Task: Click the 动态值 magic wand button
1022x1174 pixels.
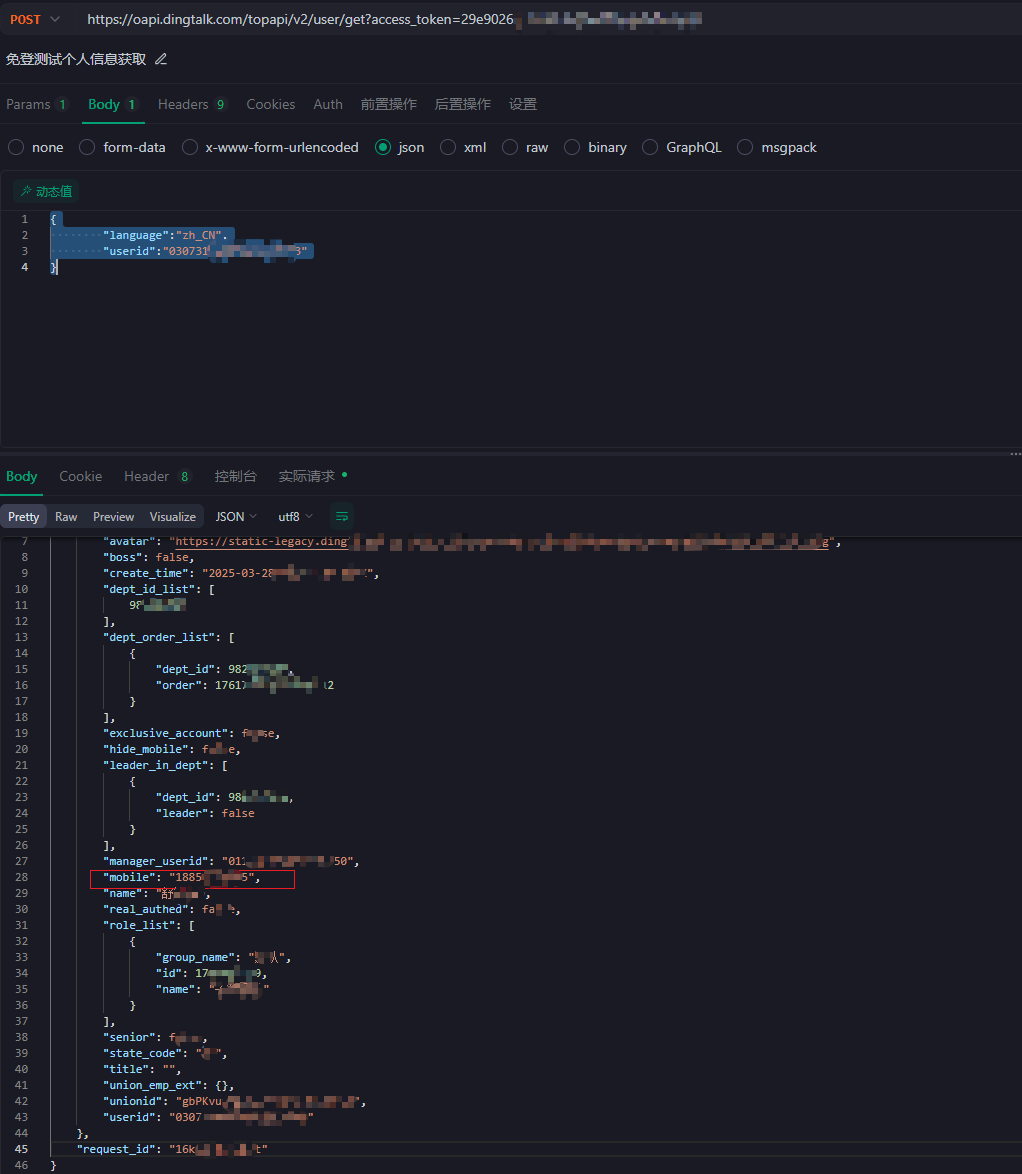Action: point(46,192)
